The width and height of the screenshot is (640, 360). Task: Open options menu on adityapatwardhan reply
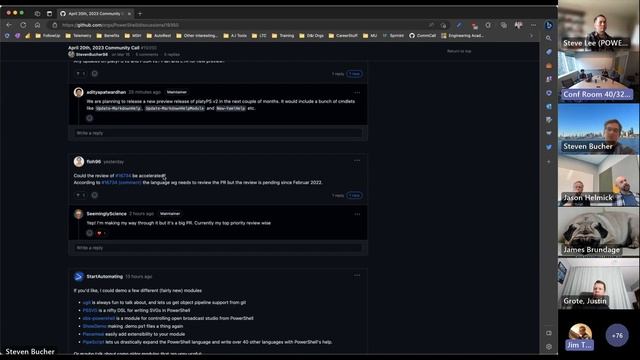coord(357,92)
